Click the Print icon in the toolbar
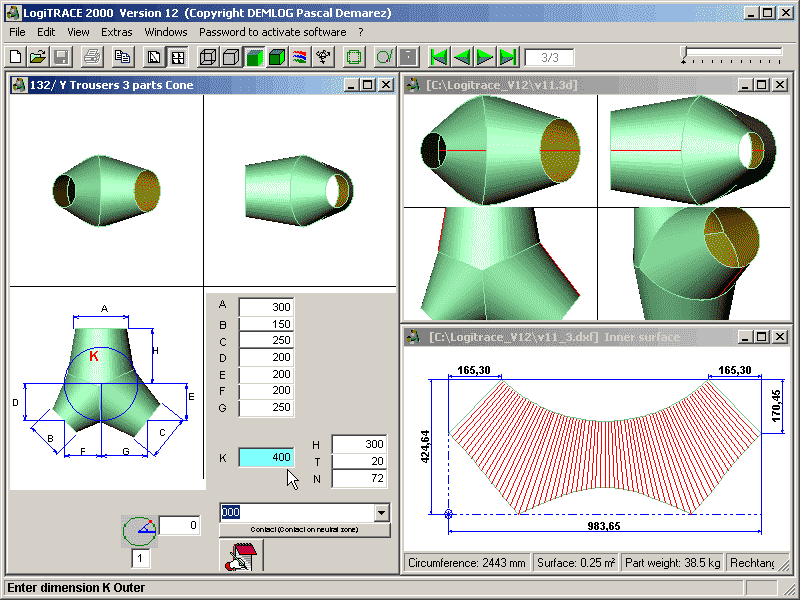Screen dimensions: 800x600 (x=93, y=57)
